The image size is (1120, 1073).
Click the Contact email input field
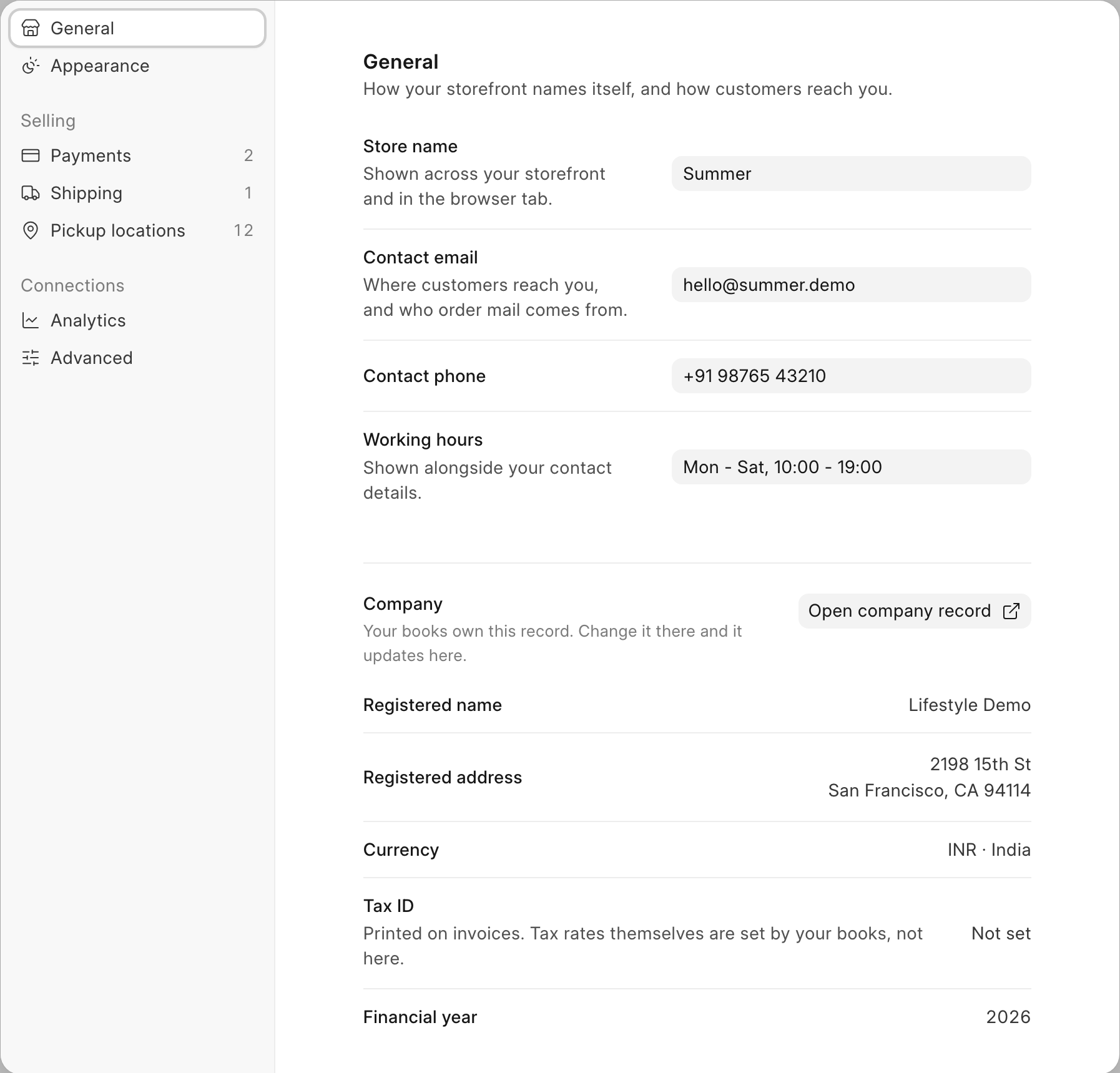852,285
